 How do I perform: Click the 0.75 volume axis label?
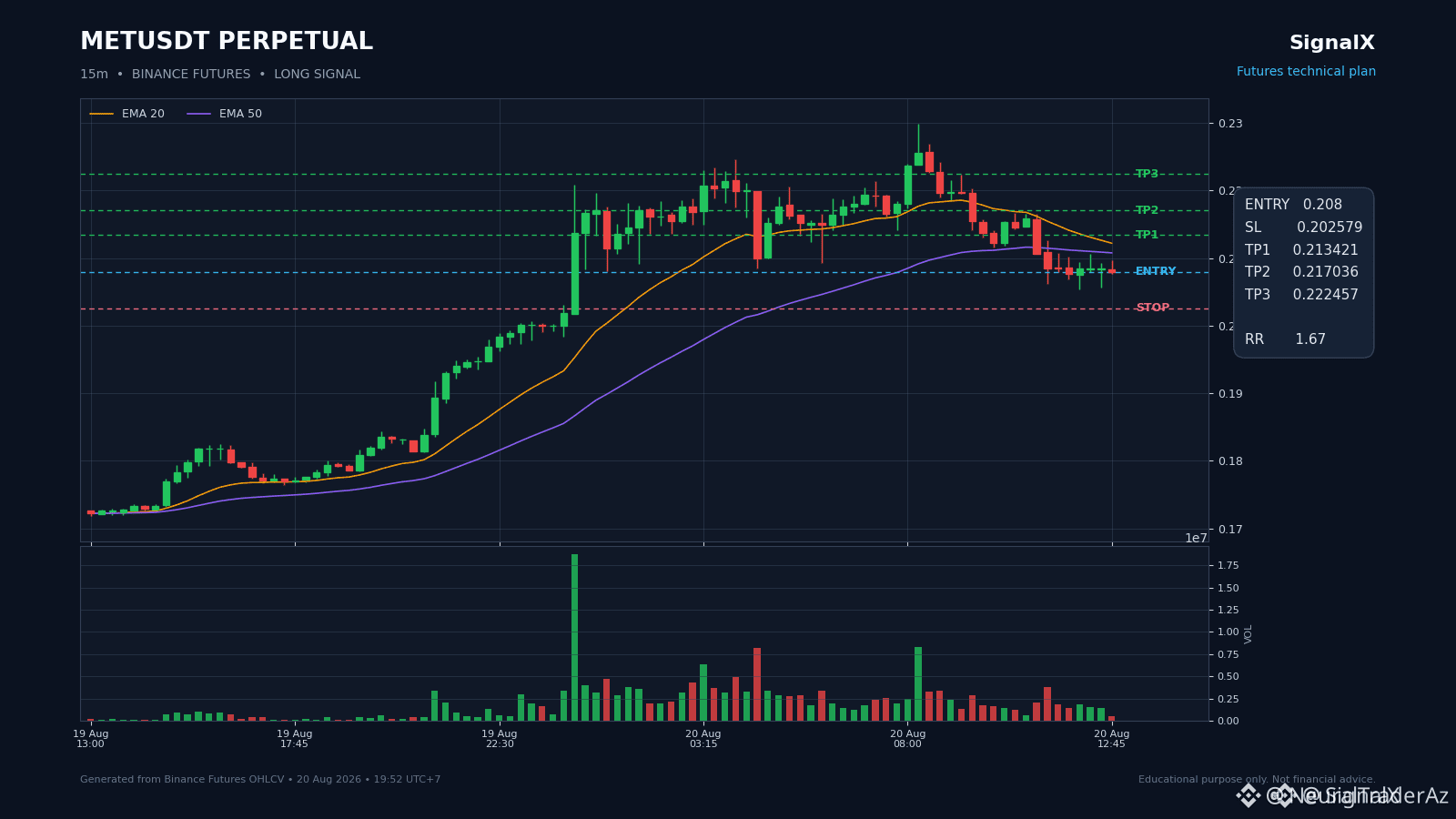tap(1228, 655)
